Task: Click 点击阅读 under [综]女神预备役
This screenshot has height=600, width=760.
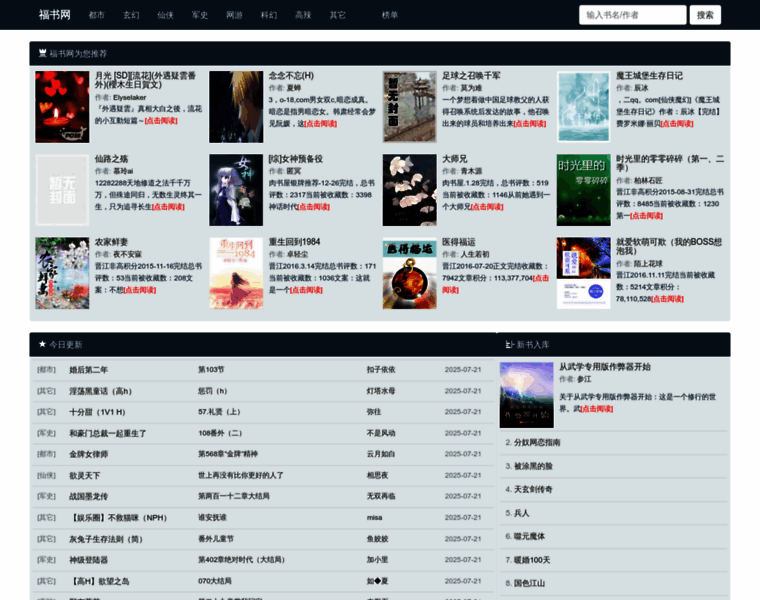Action: click(313, 207)
